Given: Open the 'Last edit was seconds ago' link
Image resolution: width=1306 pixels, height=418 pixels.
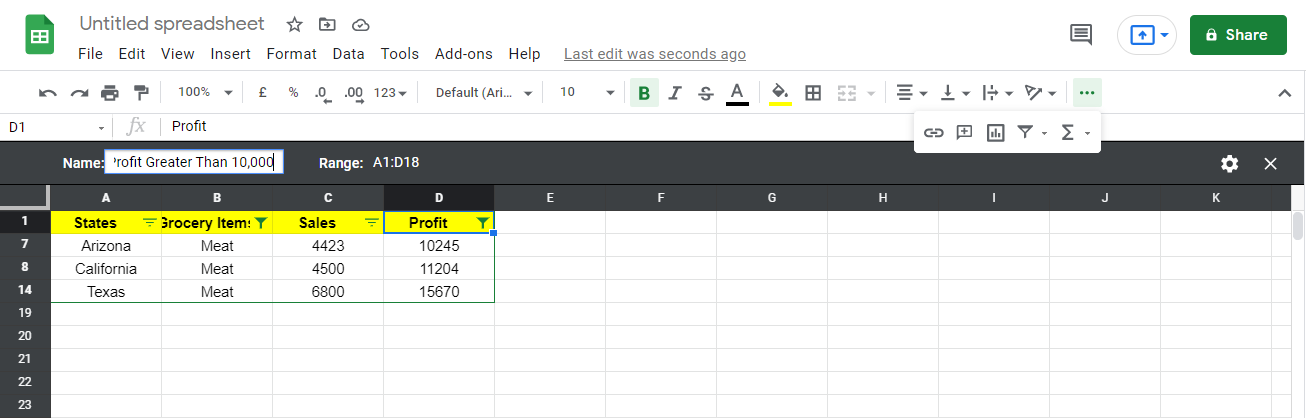Looking at the screenshot, I should [654, 54].
